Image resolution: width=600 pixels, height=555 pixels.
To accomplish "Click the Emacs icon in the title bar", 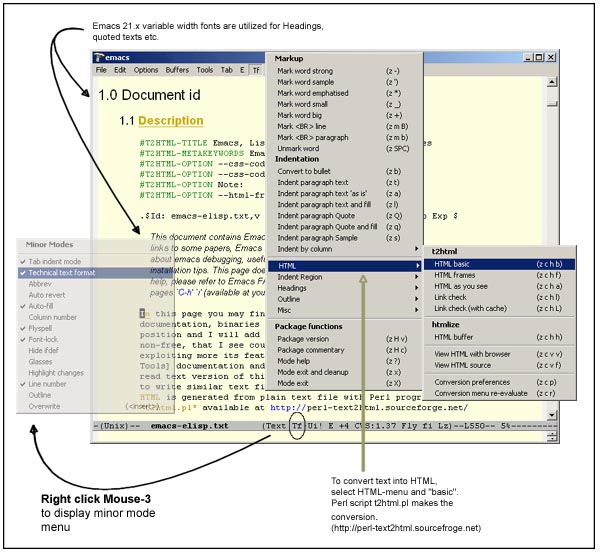I will pyautogui.click(x=100, y=57).
